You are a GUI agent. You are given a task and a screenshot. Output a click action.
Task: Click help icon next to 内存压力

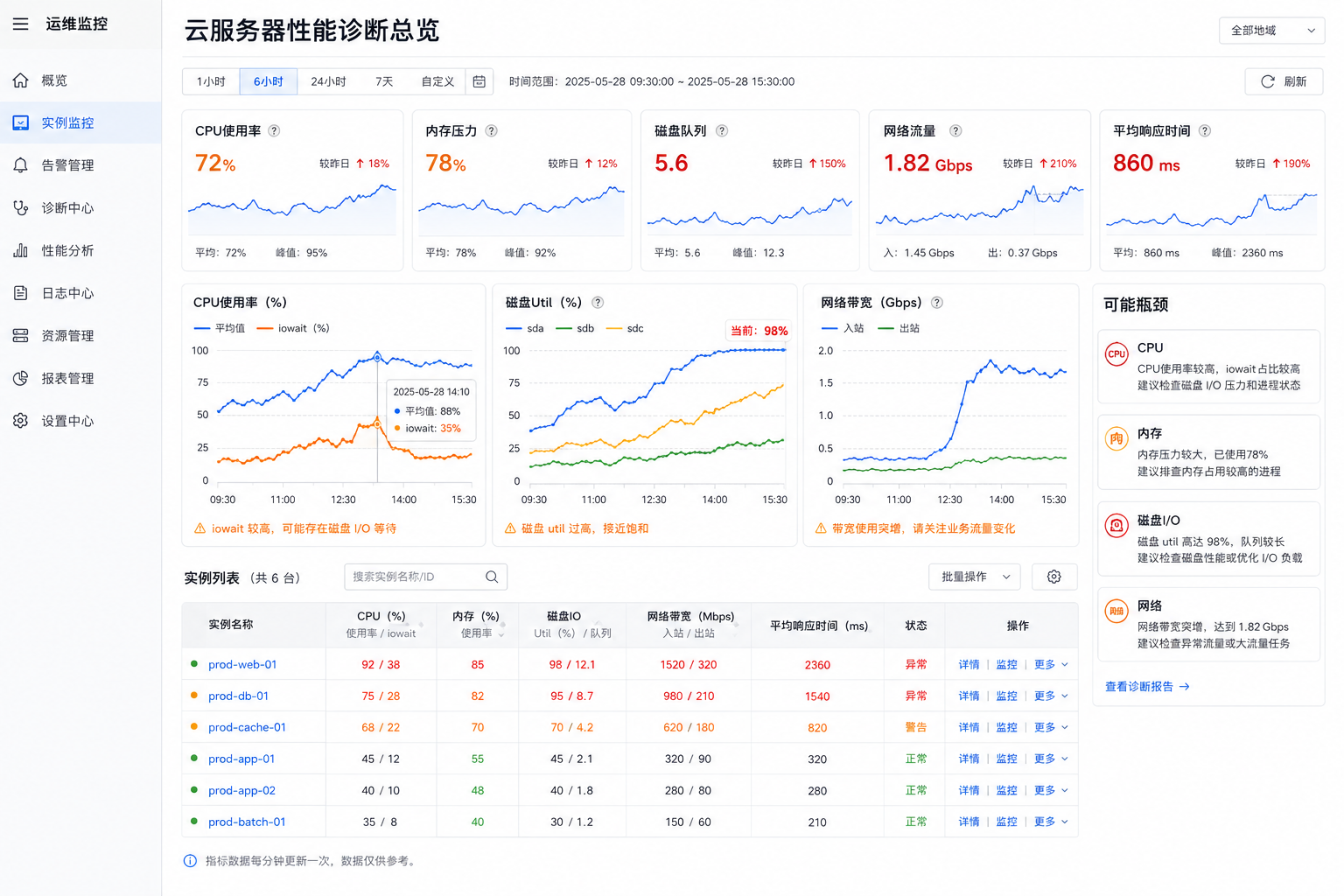pos(492,130)
